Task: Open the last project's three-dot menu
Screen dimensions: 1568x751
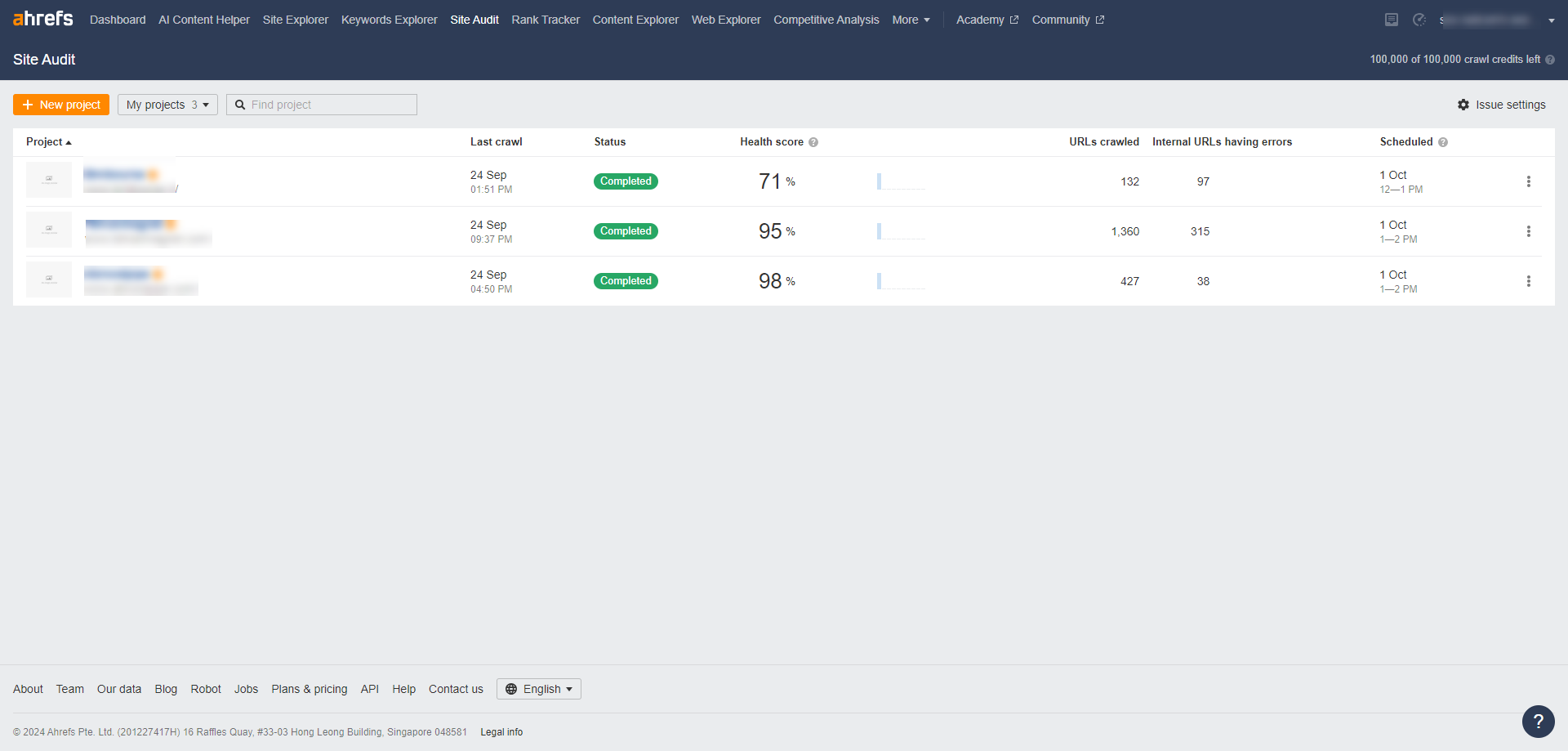Action: 1529,281
